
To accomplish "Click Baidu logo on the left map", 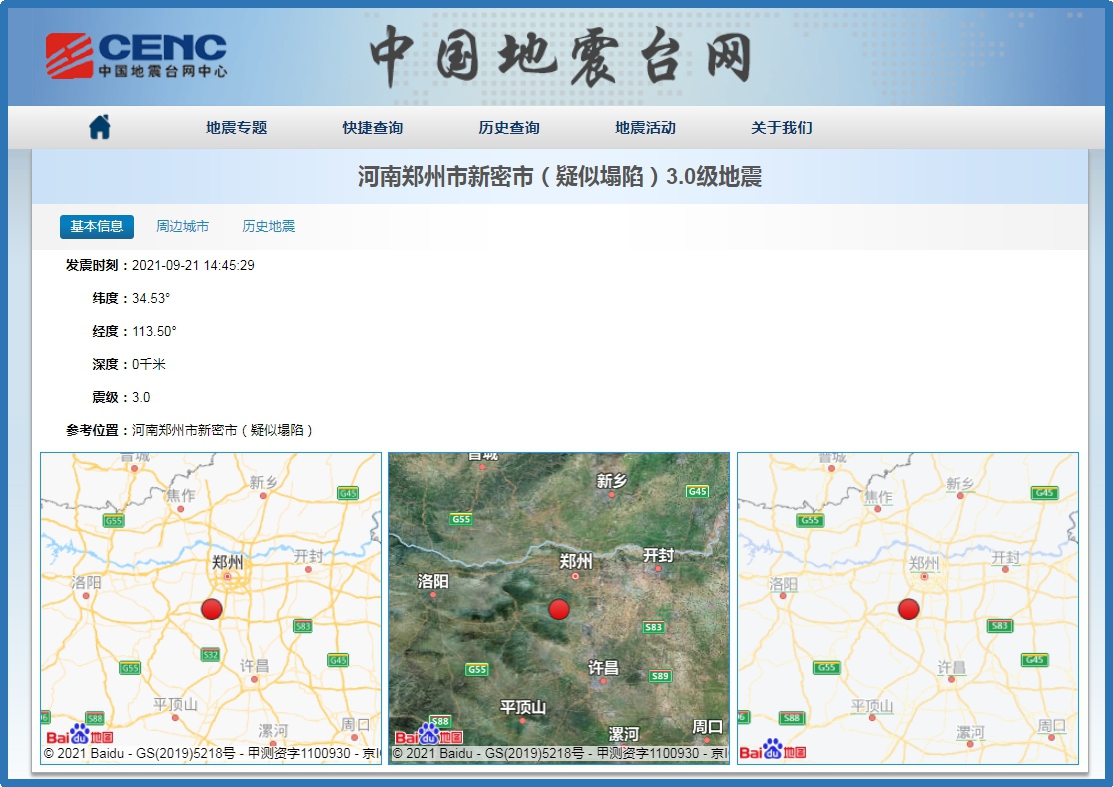I will pos(79,735).
